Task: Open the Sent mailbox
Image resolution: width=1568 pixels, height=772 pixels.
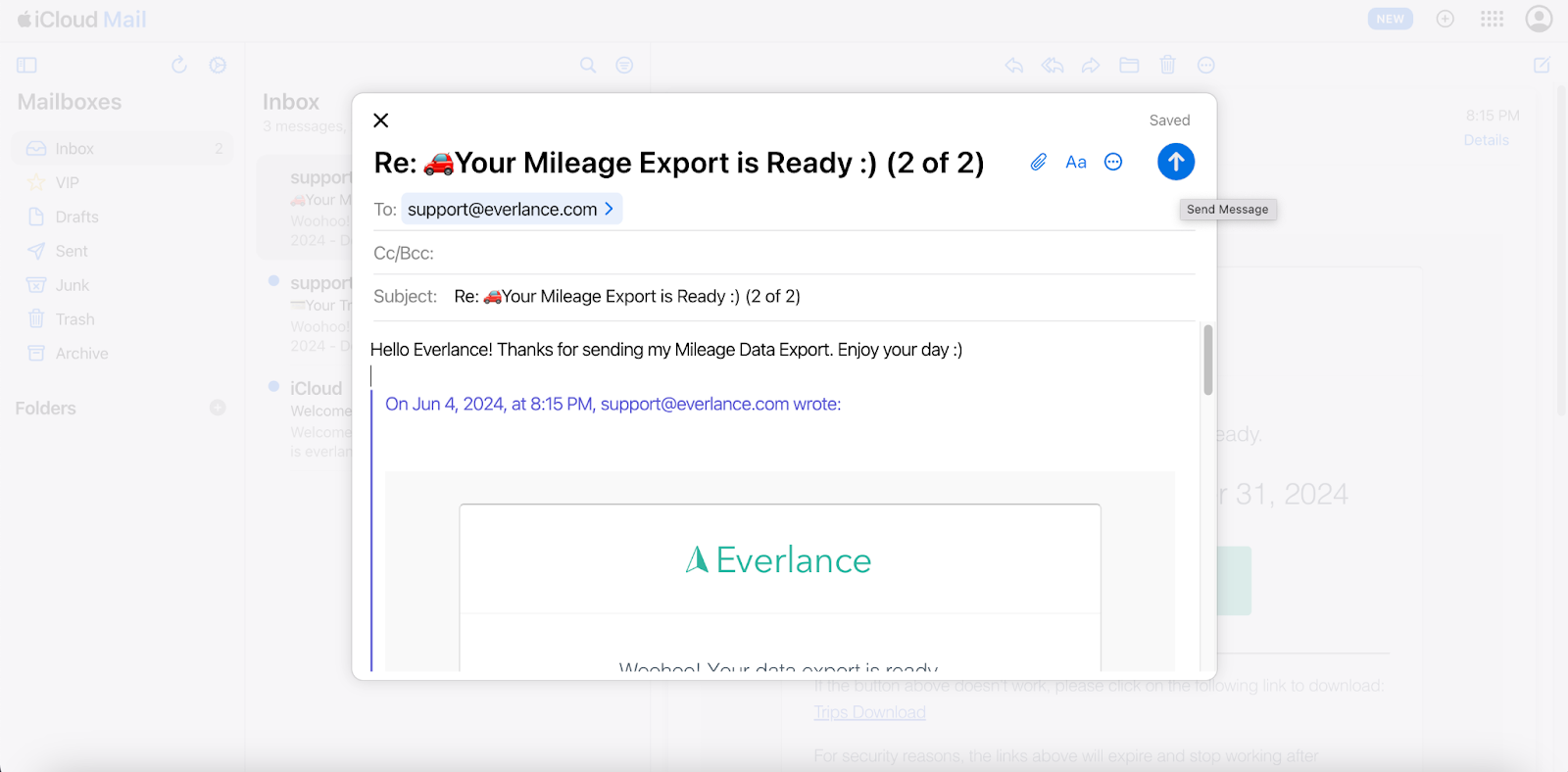Action: pyautogui.click(x=71, y=251)
